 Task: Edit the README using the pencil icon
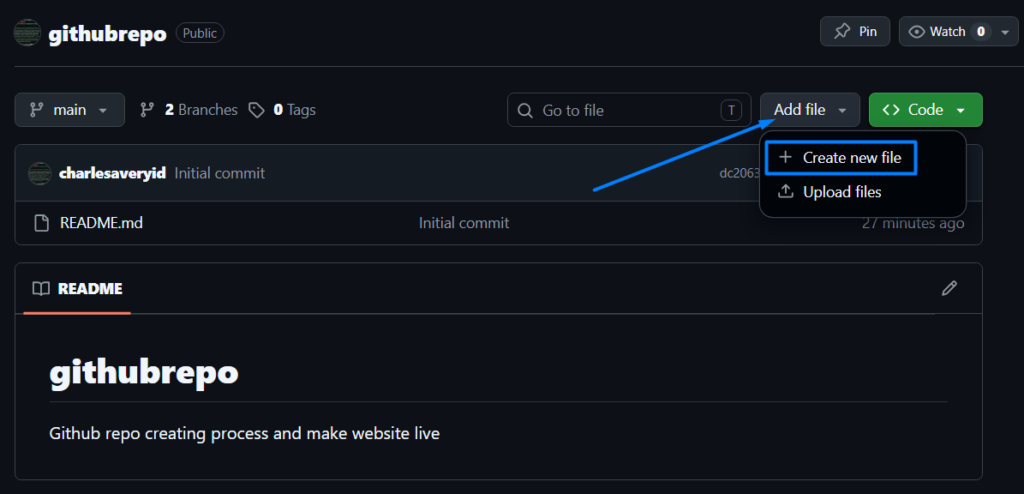click(x=949, y=288)
